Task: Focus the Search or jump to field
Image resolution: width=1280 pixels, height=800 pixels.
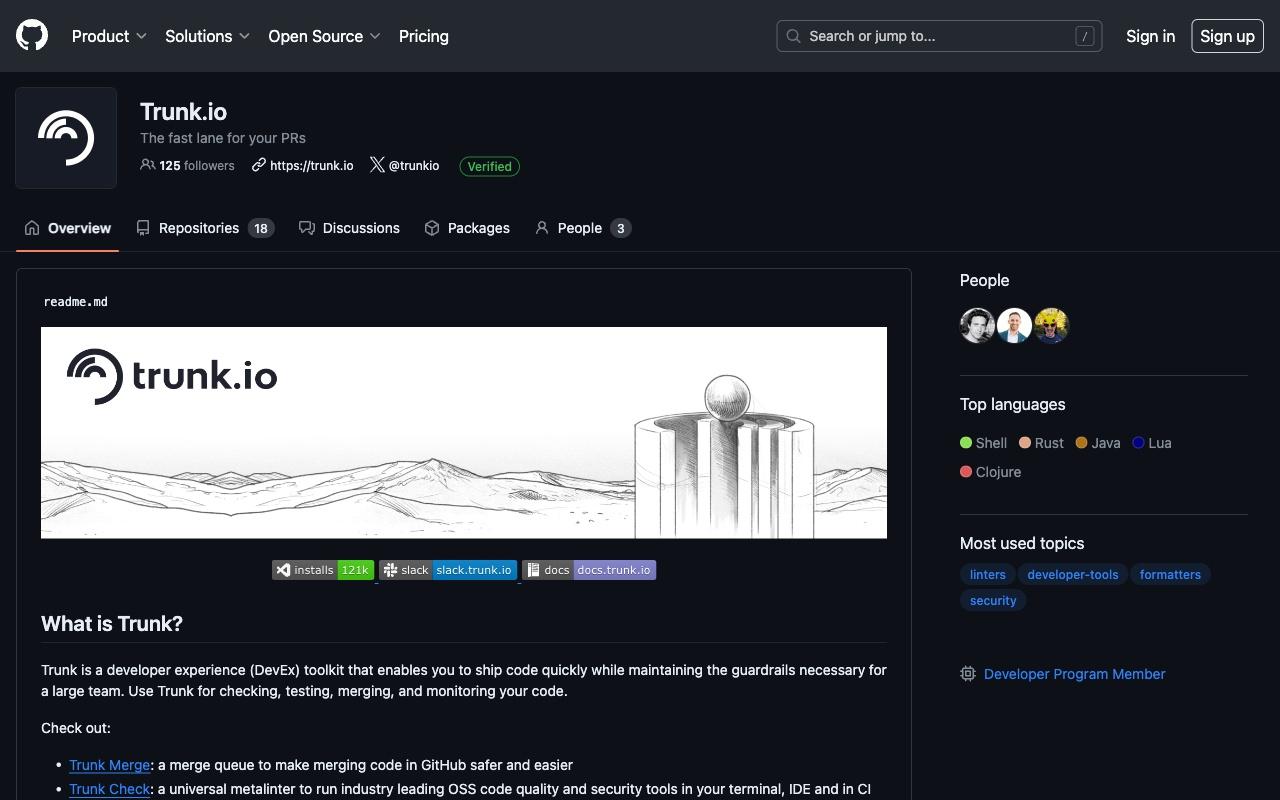Action: [939, 36]
